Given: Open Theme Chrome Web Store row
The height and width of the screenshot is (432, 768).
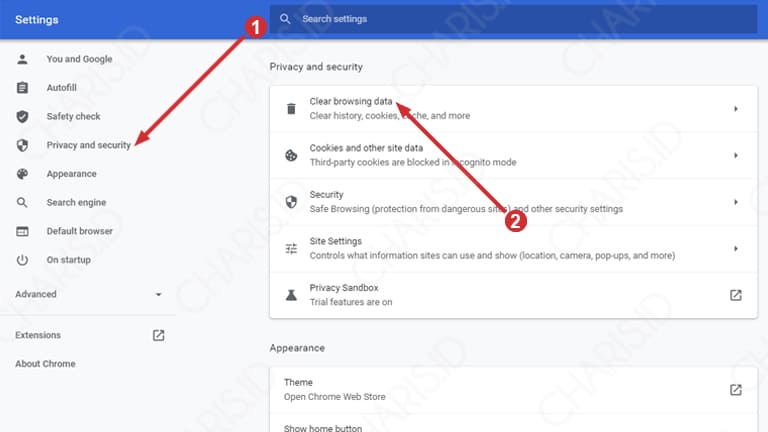Looking at the screenshot, I should point(513,390).
